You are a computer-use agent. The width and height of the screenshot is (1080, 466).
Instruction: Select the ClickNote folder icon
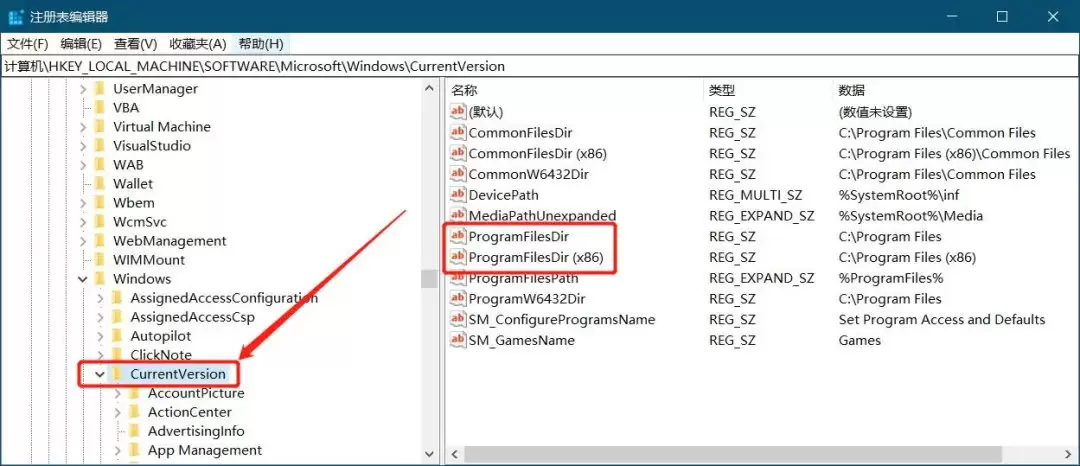[117, 355]
